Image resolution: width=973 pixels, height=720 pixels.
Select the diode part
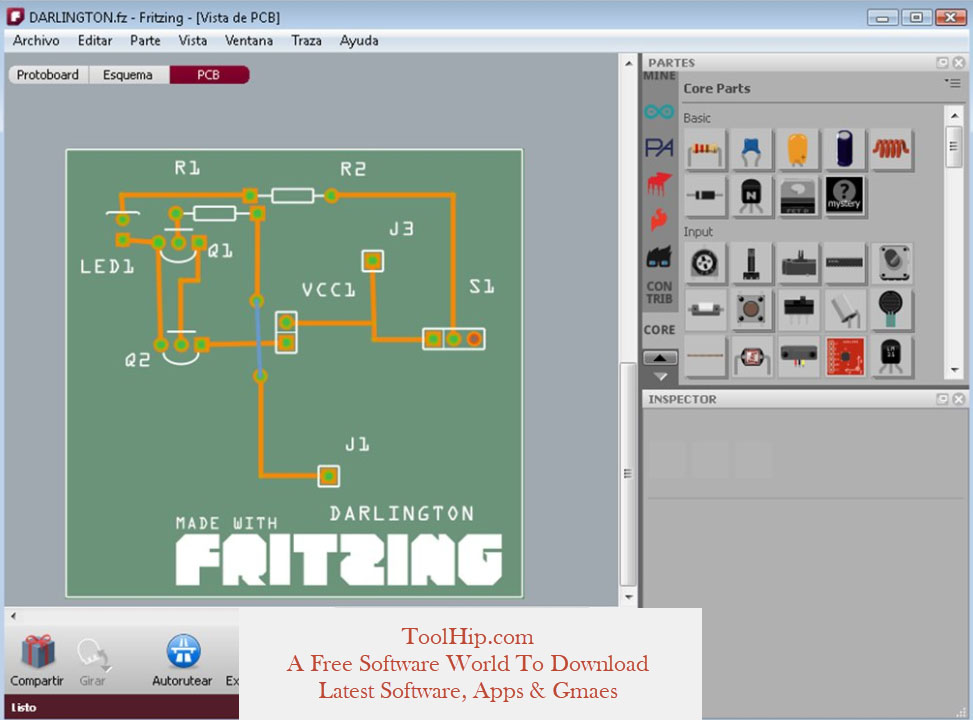click(706, 196)
